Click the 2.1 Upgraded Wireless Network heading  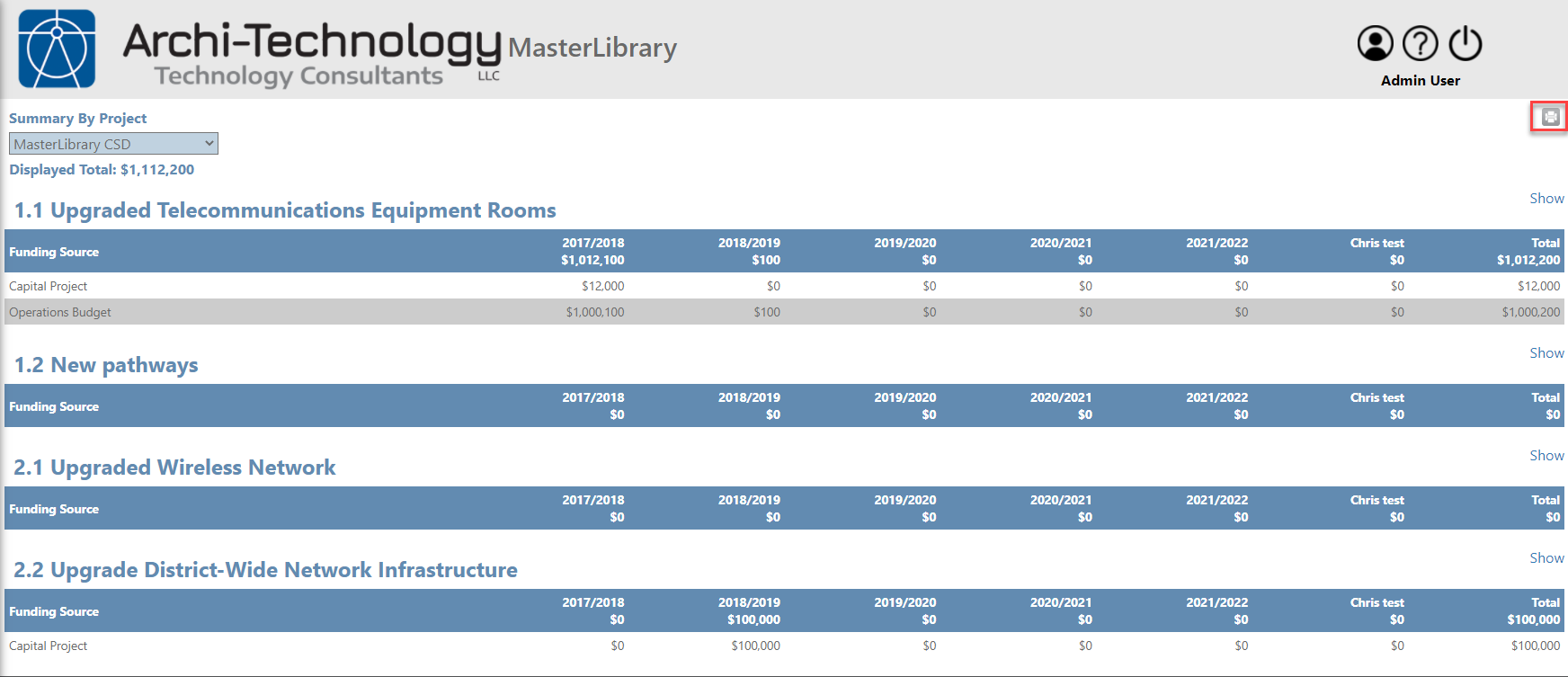[174, 468]
